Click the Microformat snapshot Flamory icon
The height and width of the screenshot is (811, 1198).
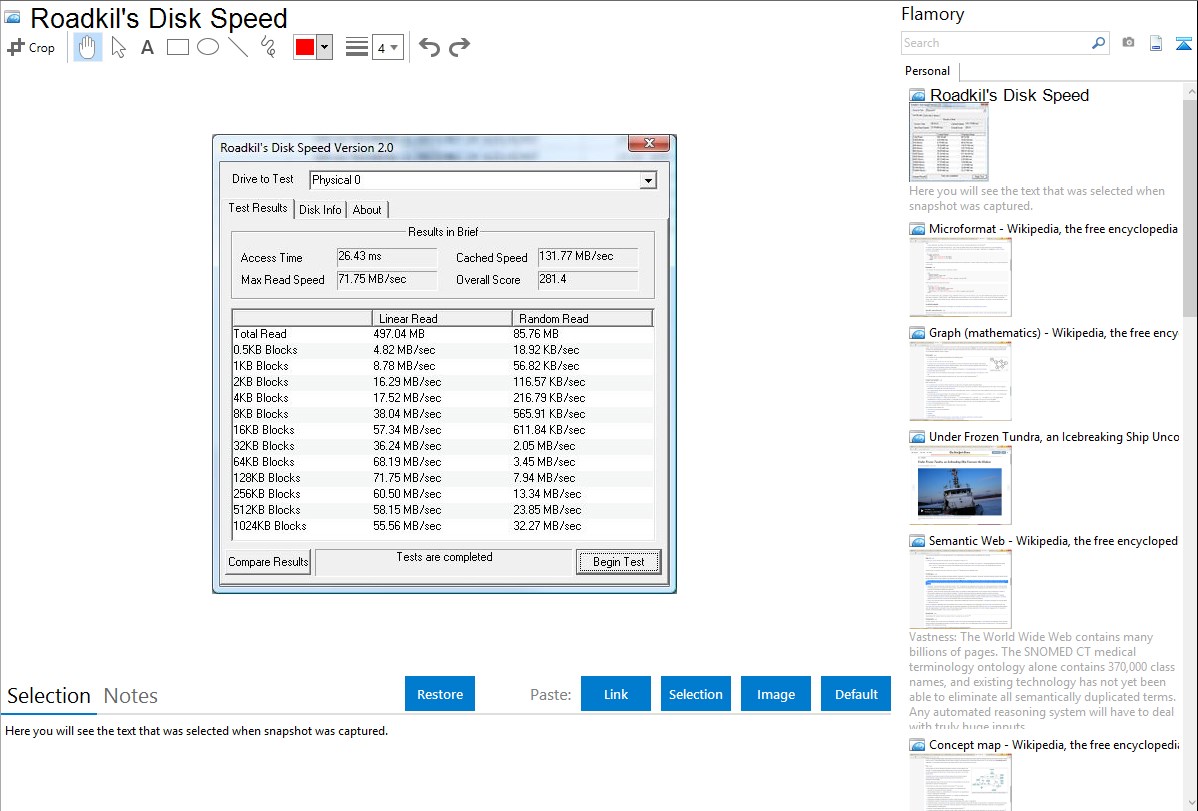pos(917,229)
